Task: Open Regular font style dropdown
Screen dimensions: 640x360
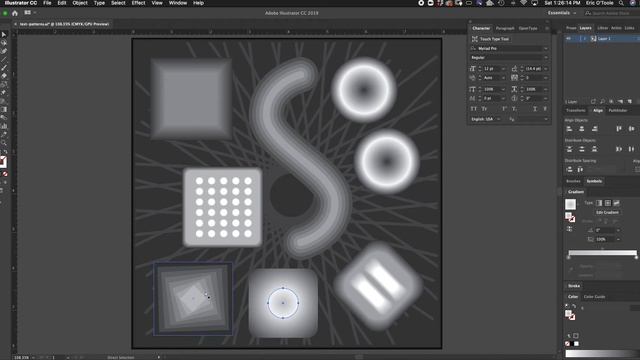Action: tap(546, 58)
